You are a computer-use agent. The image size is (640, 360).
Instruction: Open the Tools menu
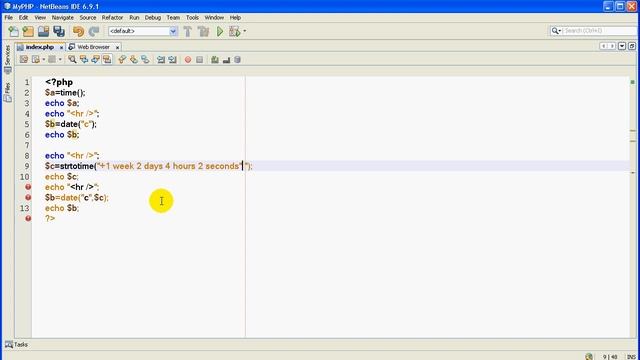192,18
